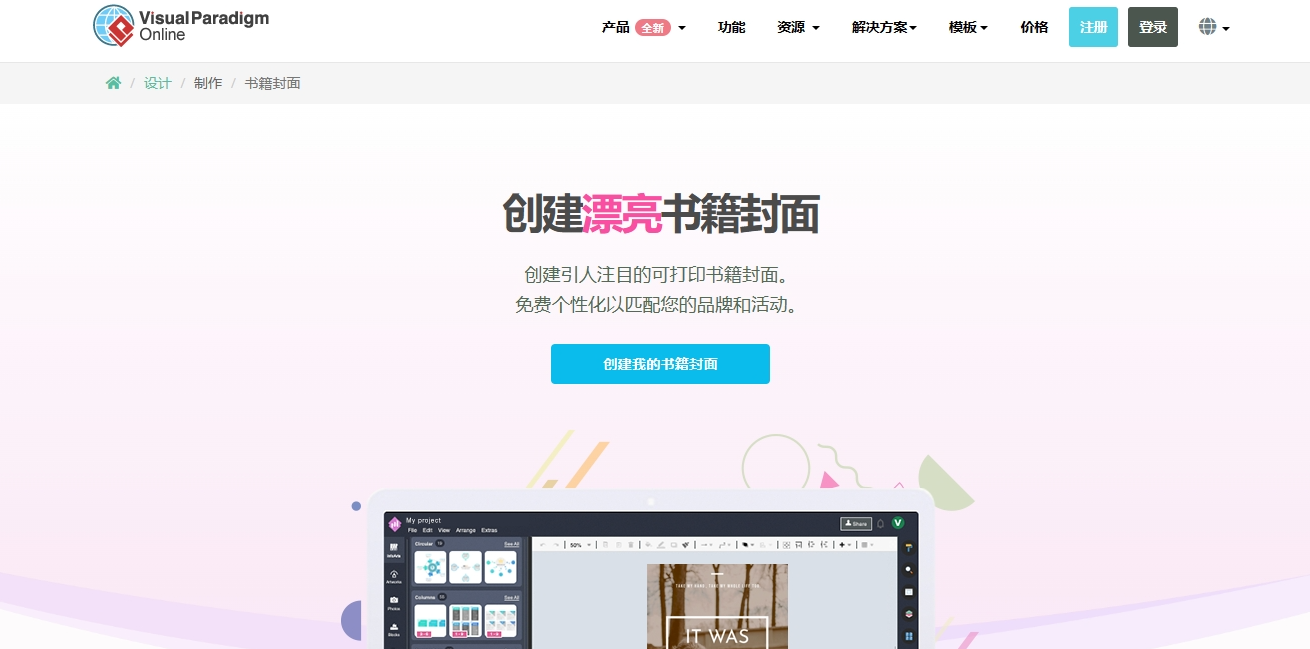Click the InfoArts icon in editor sidebar
1310x649 pixels.
click(x=394, y=549)
